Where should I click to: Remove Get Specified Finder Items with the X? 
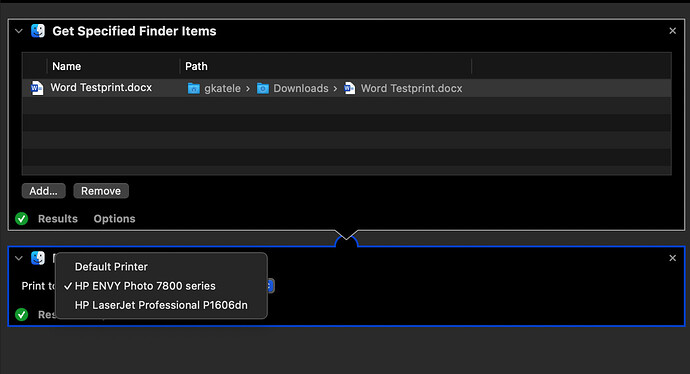click(672, 31)
